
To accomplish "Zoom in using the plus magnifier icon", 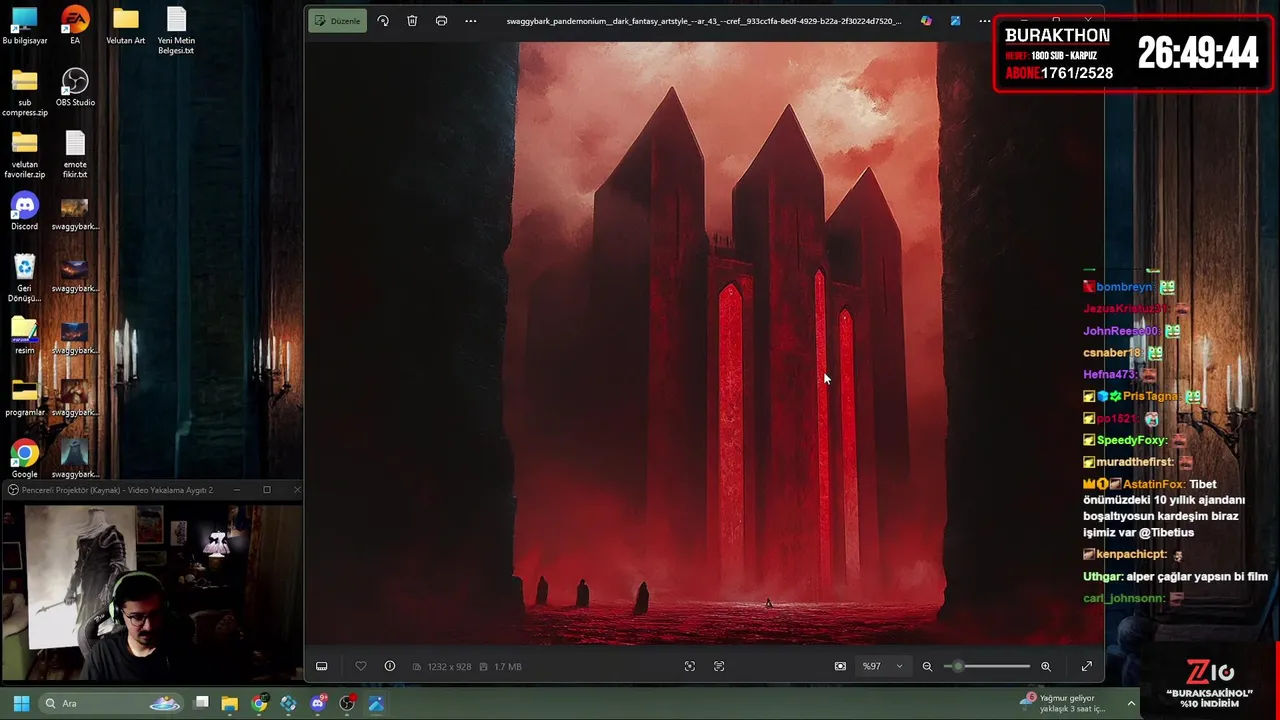I will pos(1046,666).
